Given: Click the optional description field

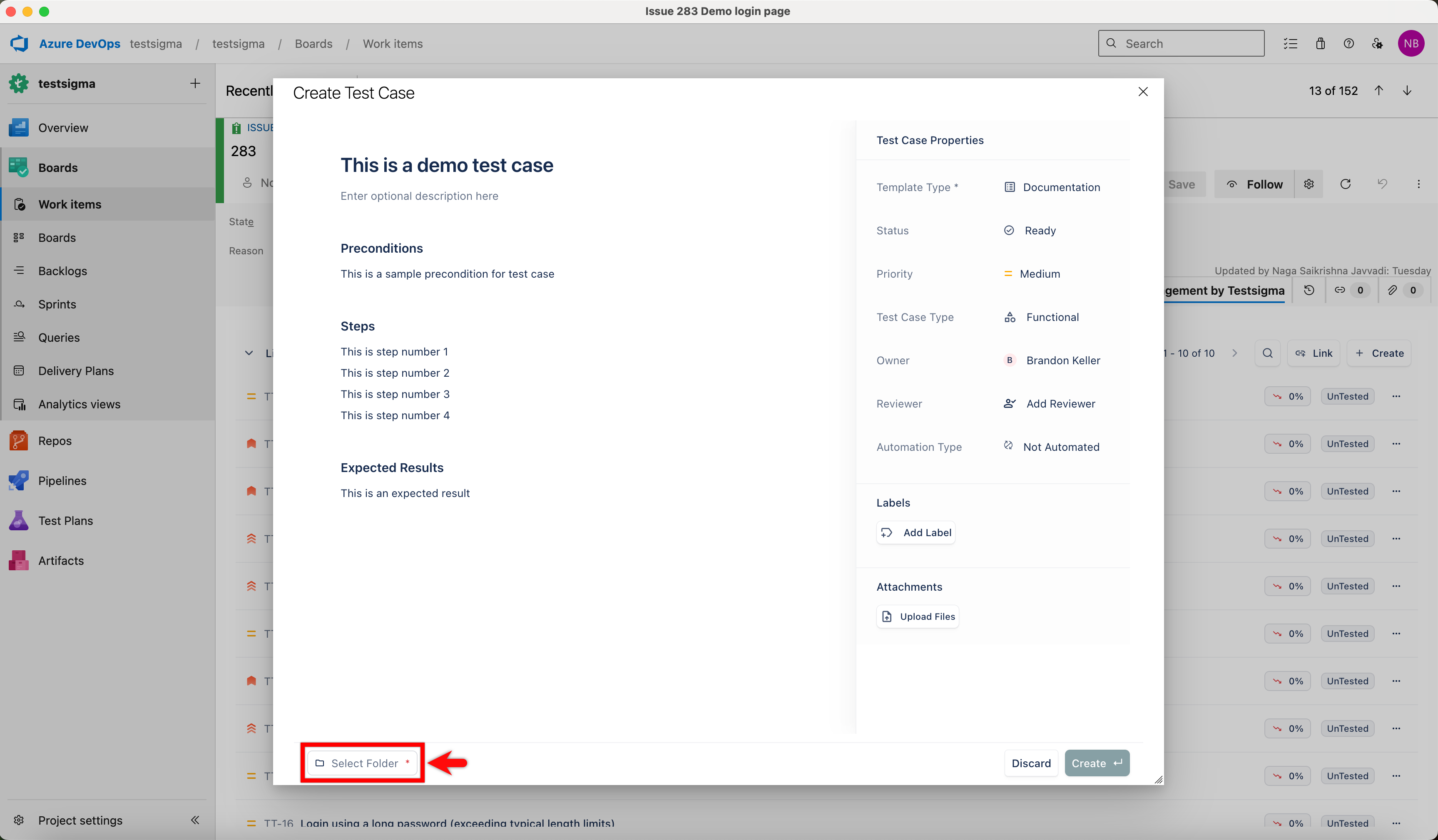Looking at the screenshot, I should (419, 196).
